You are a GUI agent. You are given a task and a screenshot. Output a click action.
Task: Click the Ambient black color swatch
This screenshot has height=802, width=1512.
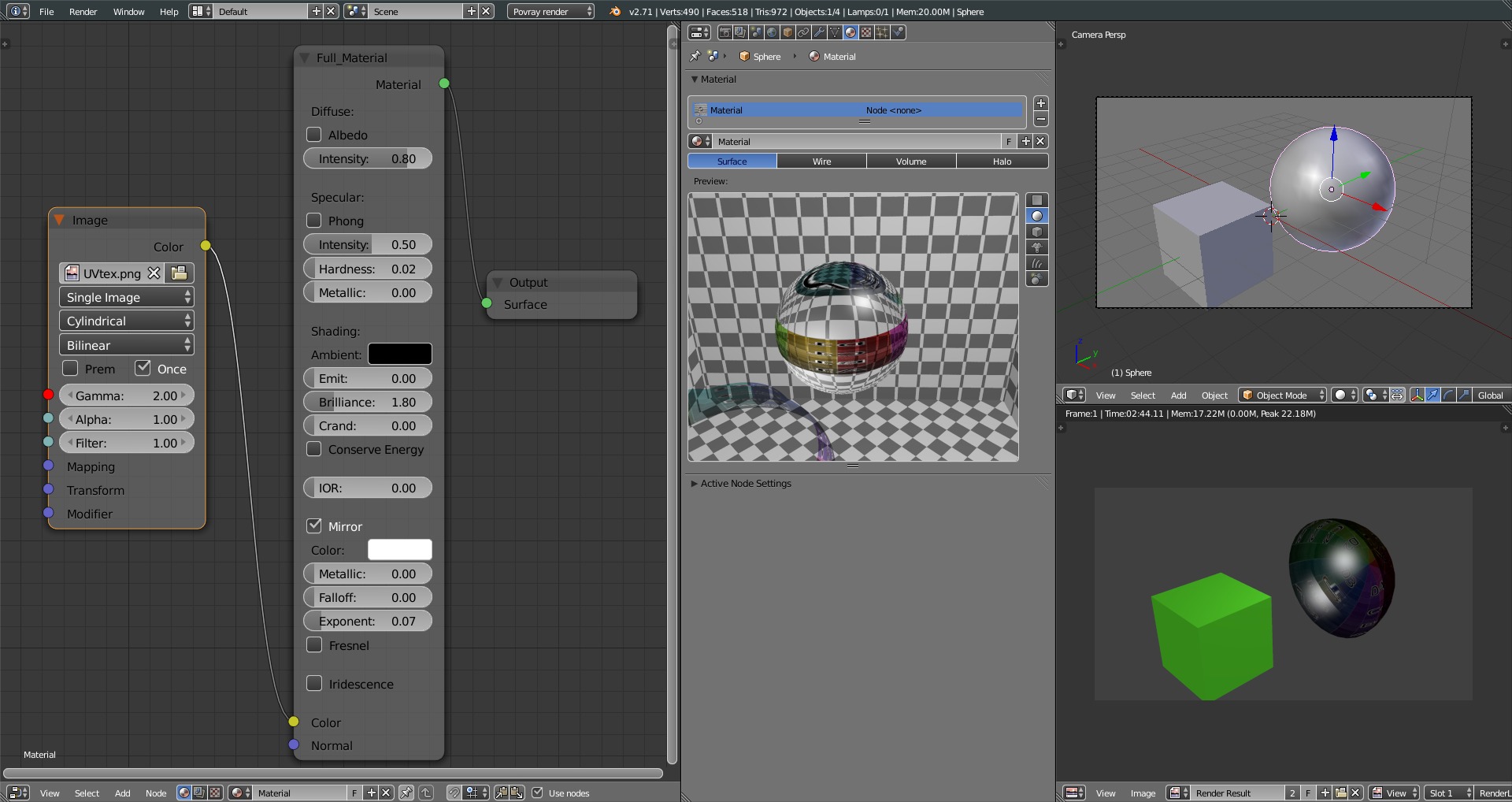pyautogui.click(x=399, y=354)
